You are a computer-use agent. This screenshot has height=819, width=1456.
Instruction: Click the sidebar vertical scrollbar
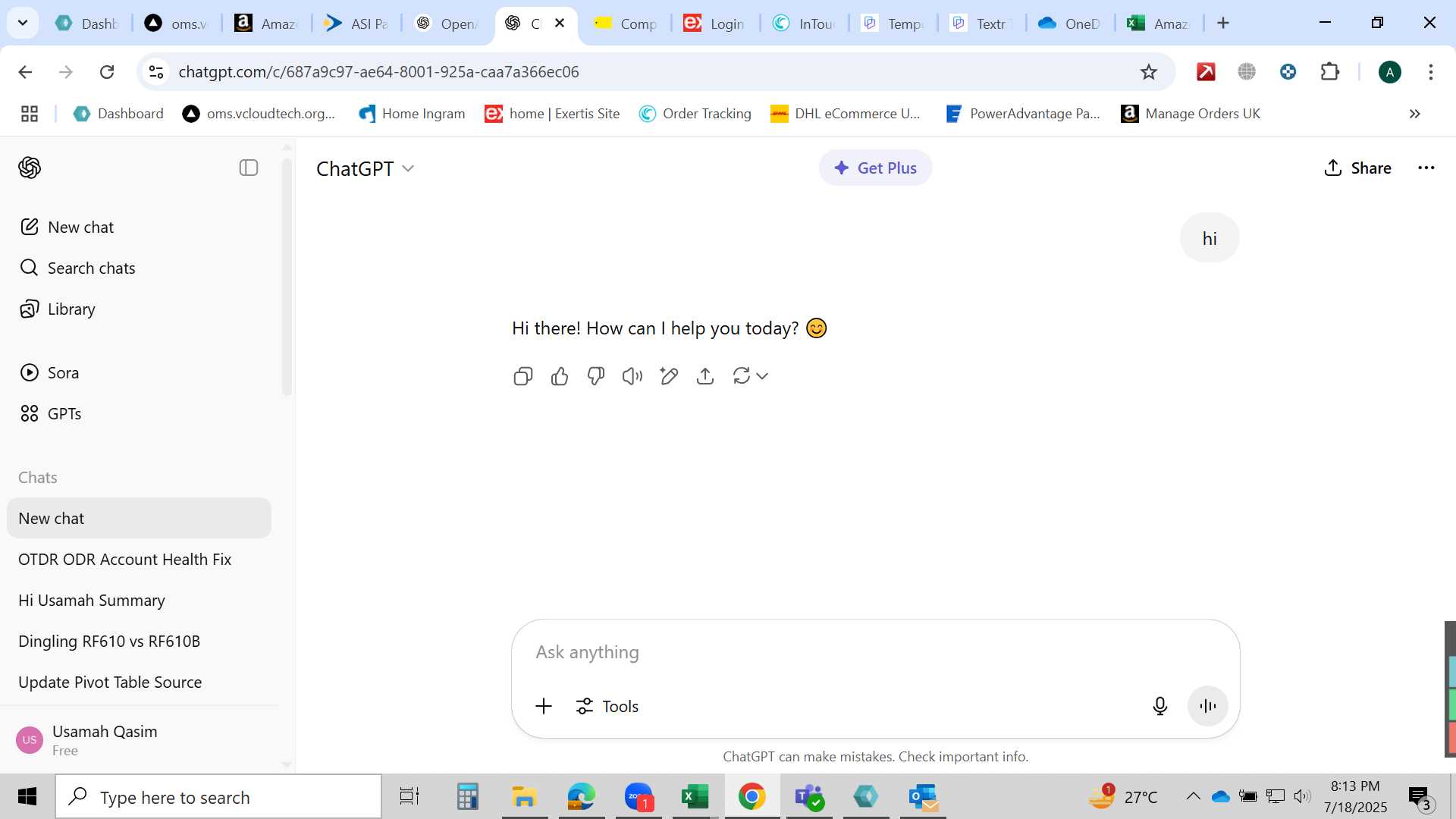tap(287, 277)
